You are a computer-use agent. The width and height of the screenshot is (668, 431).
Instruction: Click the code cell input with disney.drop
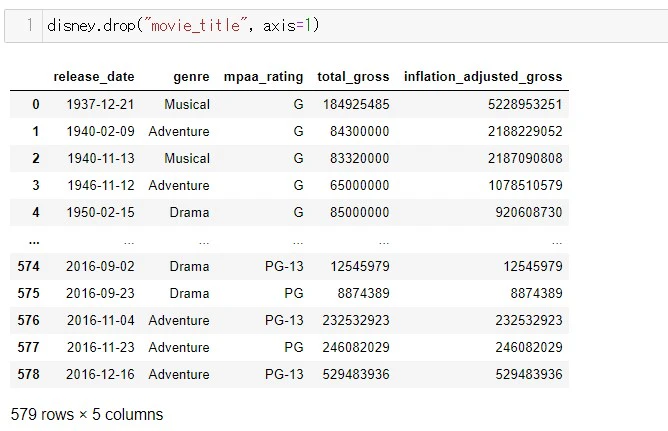(355, 26)
